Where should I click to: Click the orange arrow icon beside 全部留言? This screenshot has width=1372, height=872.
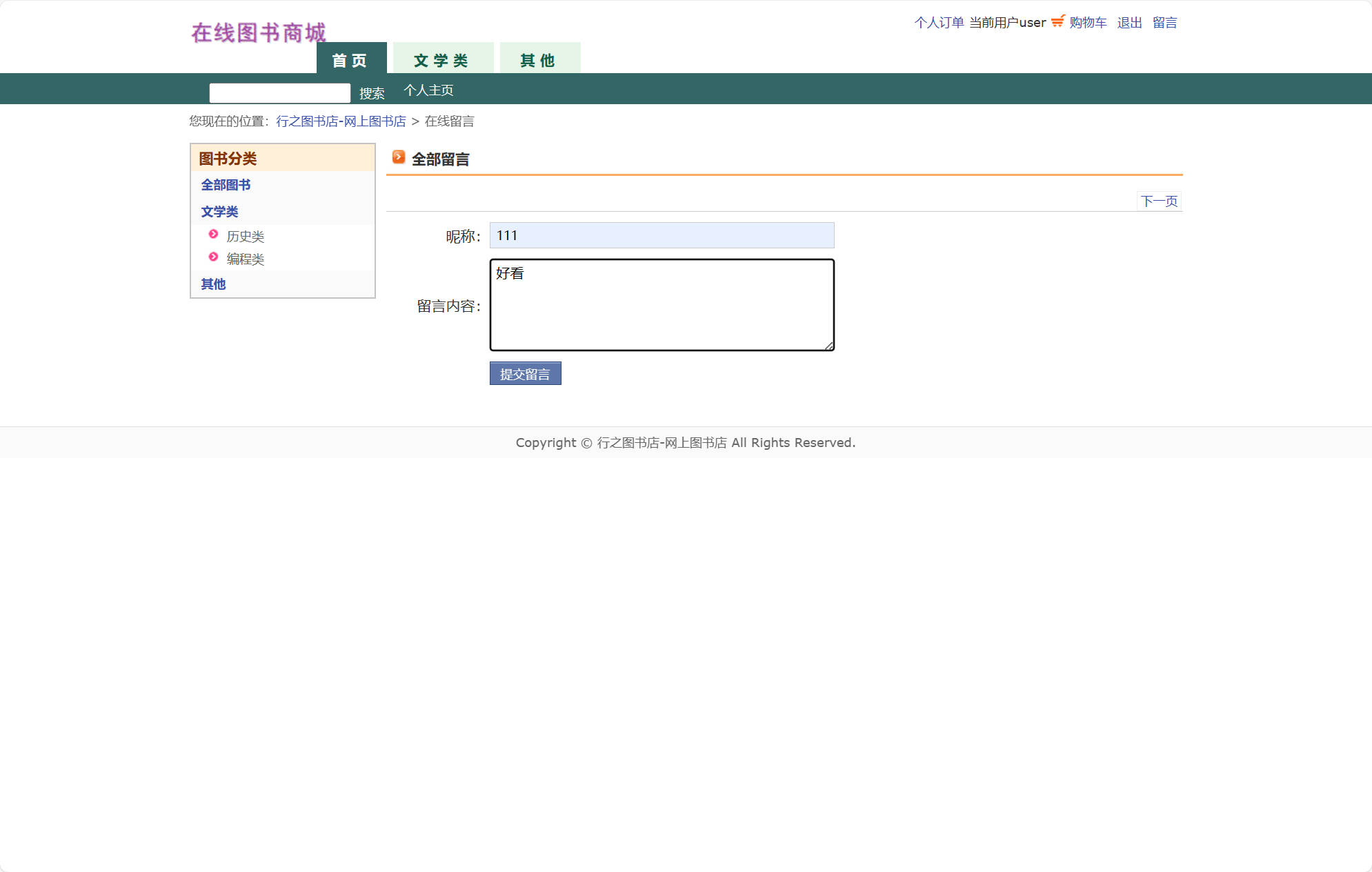coord(398,157)
